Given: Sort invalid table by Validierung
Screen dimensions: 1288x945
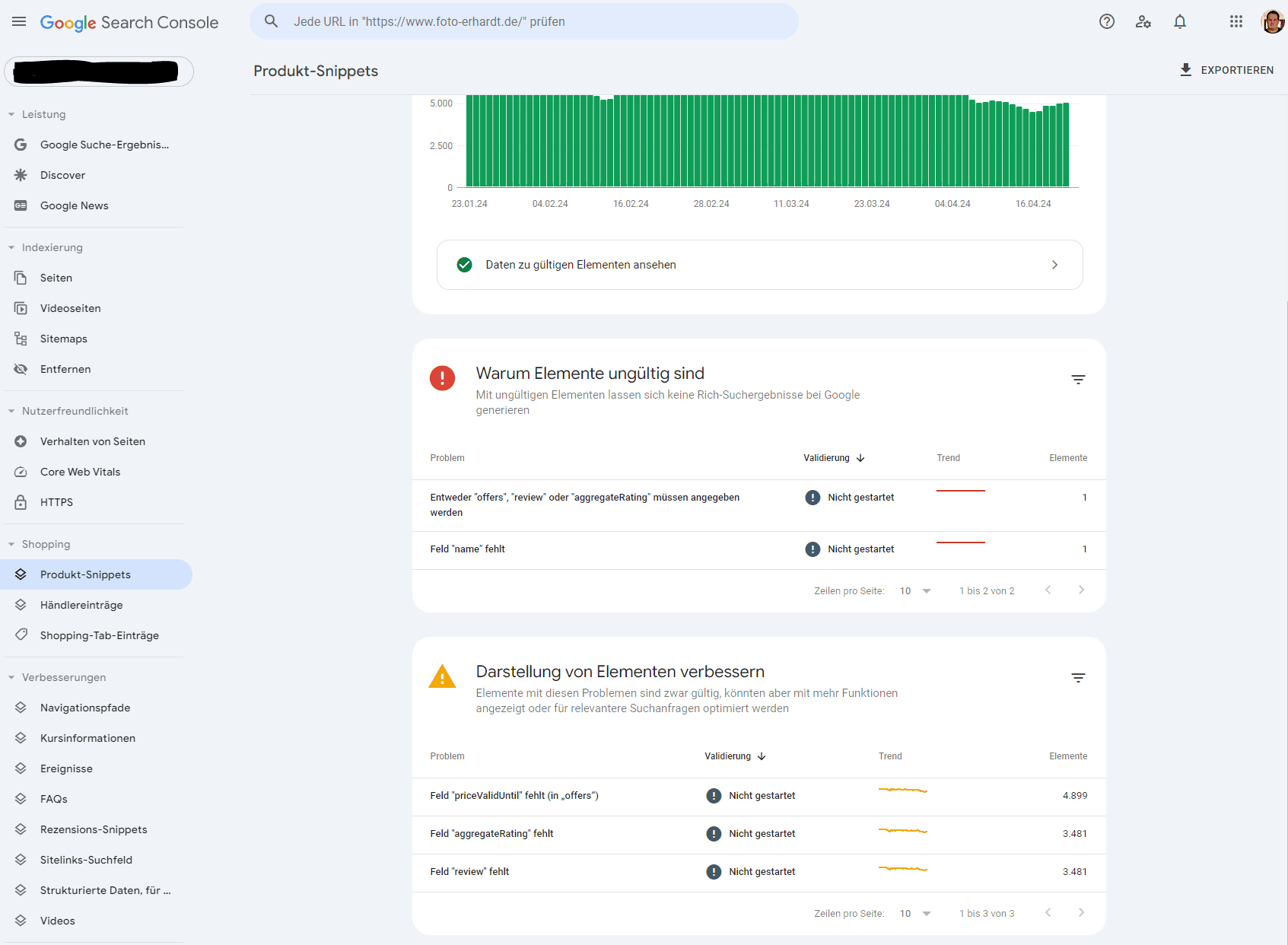Looking at the screenshot, I should click(834, 458).
